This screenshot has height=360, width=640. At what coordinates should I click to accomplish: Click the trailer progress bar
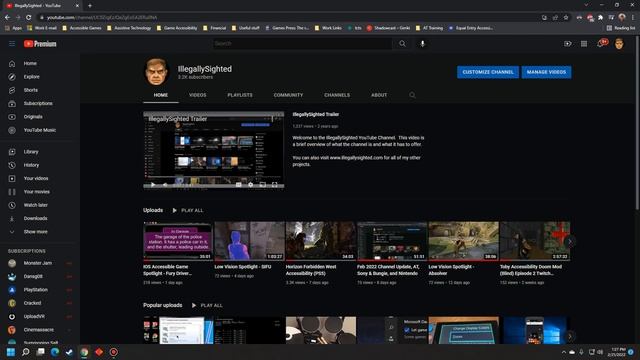(x=213, y=178)
